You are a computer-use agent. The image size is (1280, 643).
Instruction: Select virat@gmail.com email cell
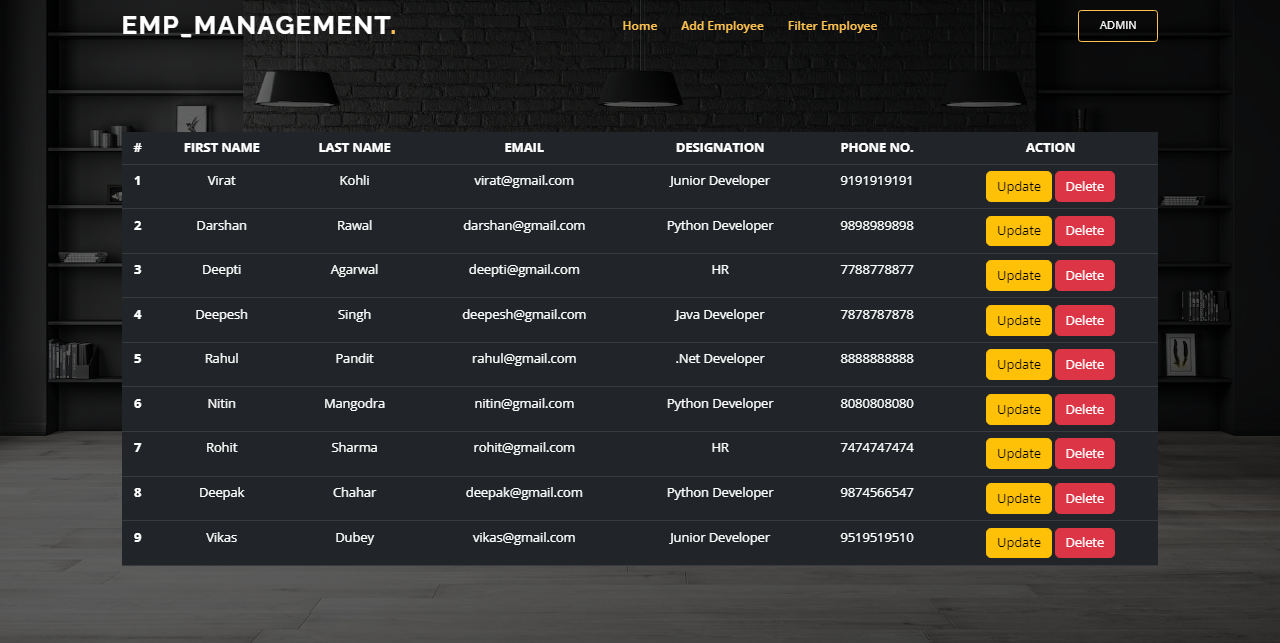pyautogui.click(x=524, y=180)
